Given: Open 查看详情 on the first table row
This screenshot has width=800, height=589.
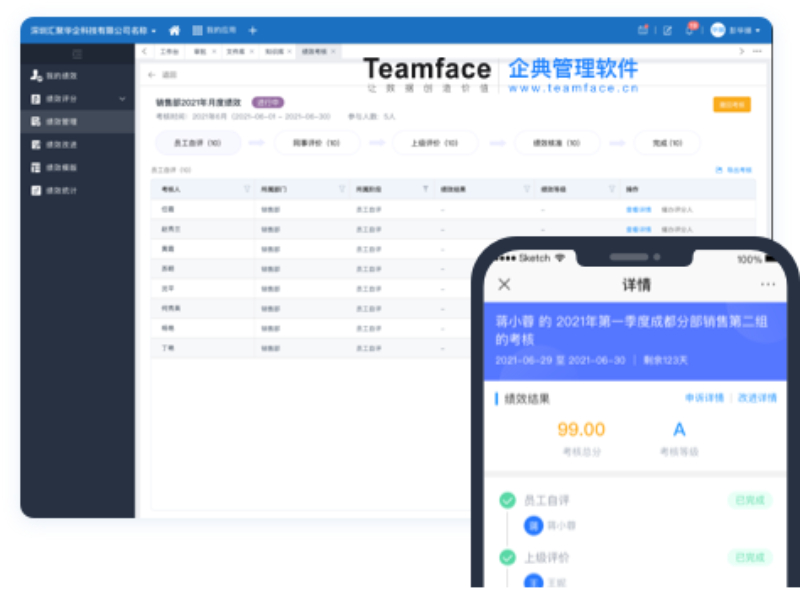Looking at the screenshot, I should tap(640, 209).
